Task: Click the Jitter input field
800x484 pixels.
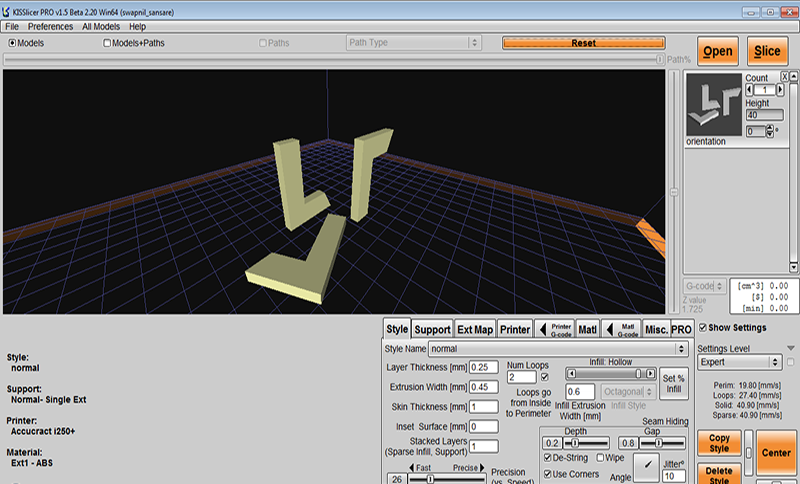Action: [x=674, y=476]
